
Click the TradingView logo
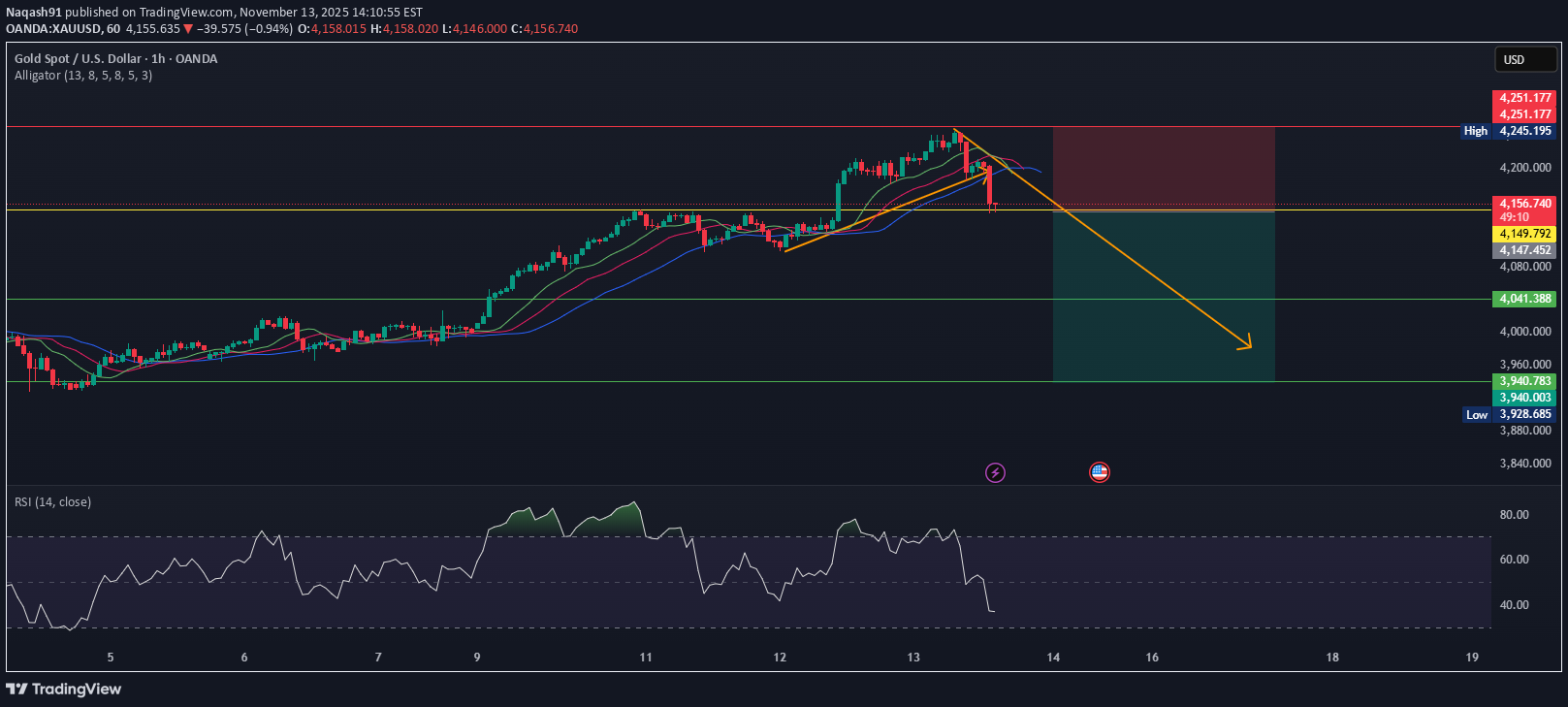pos(64,689)
